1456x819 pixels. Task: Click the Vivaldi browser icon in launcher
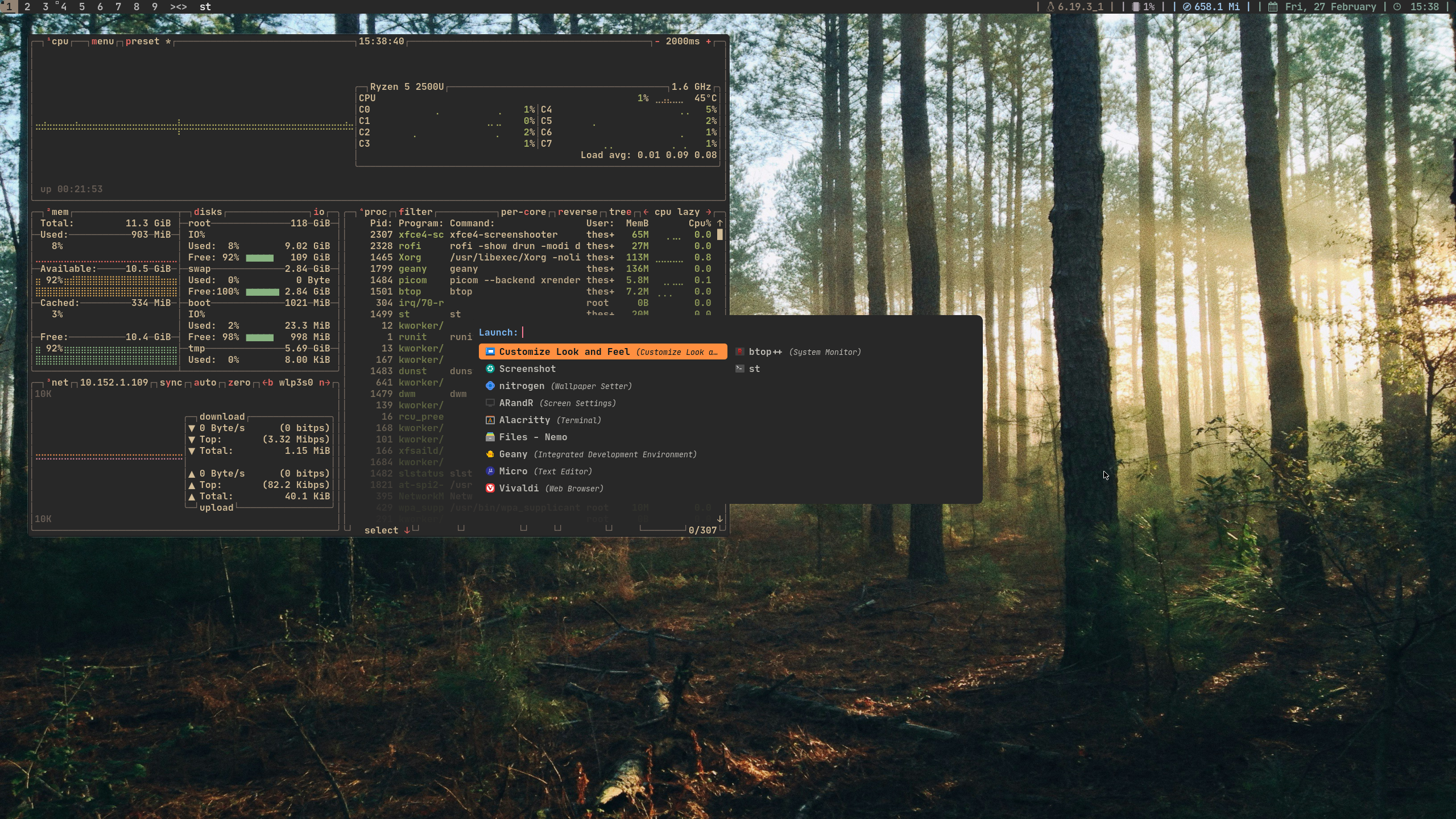[490, 488]
